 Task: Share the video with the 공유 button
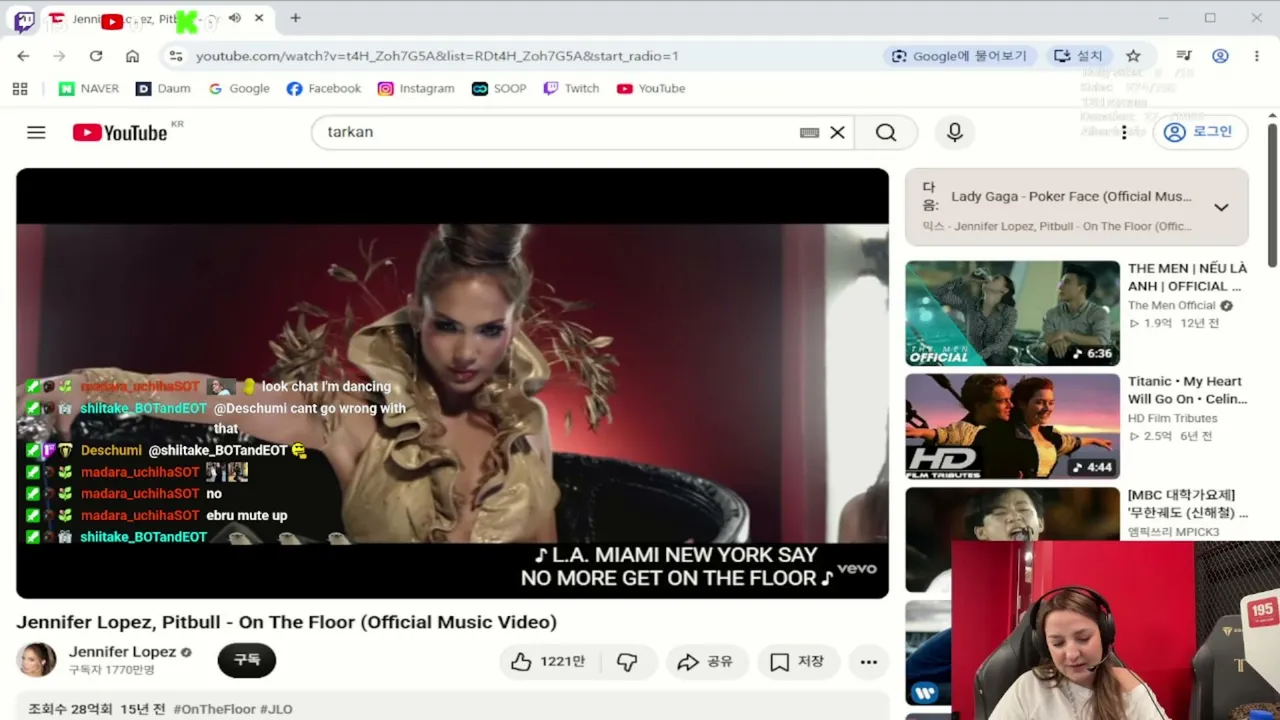(x=705, y=662)
